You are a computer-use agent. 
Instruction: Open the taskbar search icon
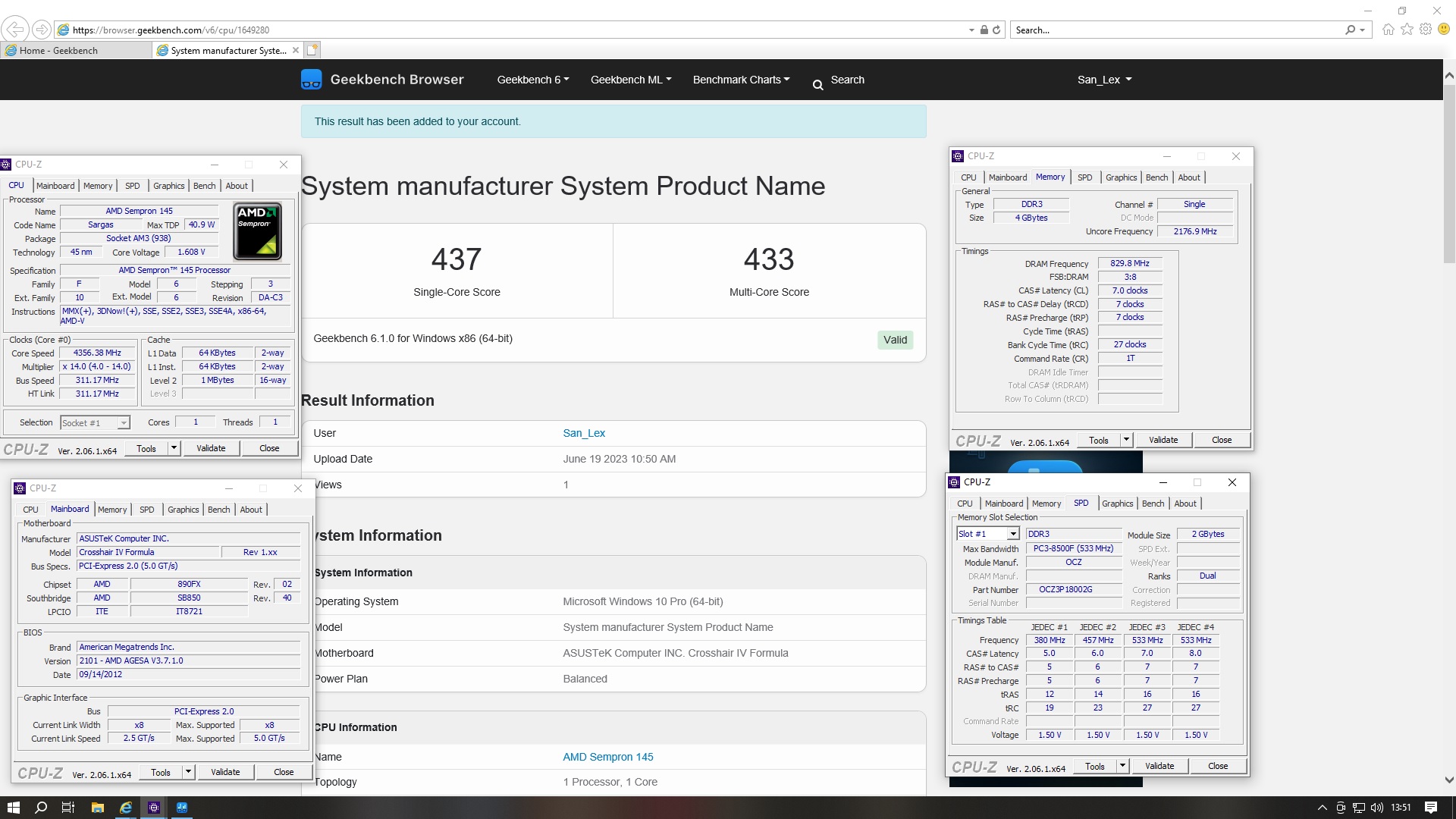pos(41,808)
